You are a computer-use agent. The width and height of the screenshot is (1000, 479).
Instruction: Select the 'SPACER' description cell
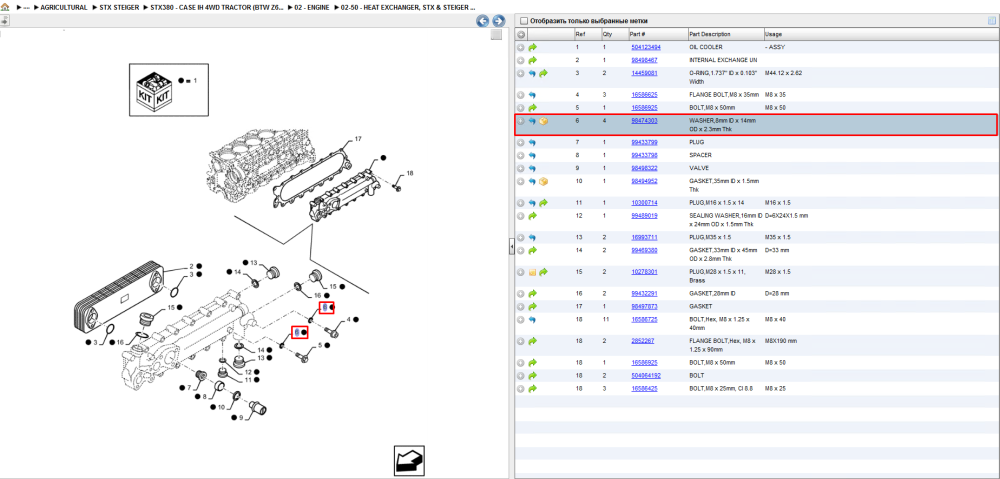pyautogui.click(x=700, y=155)
